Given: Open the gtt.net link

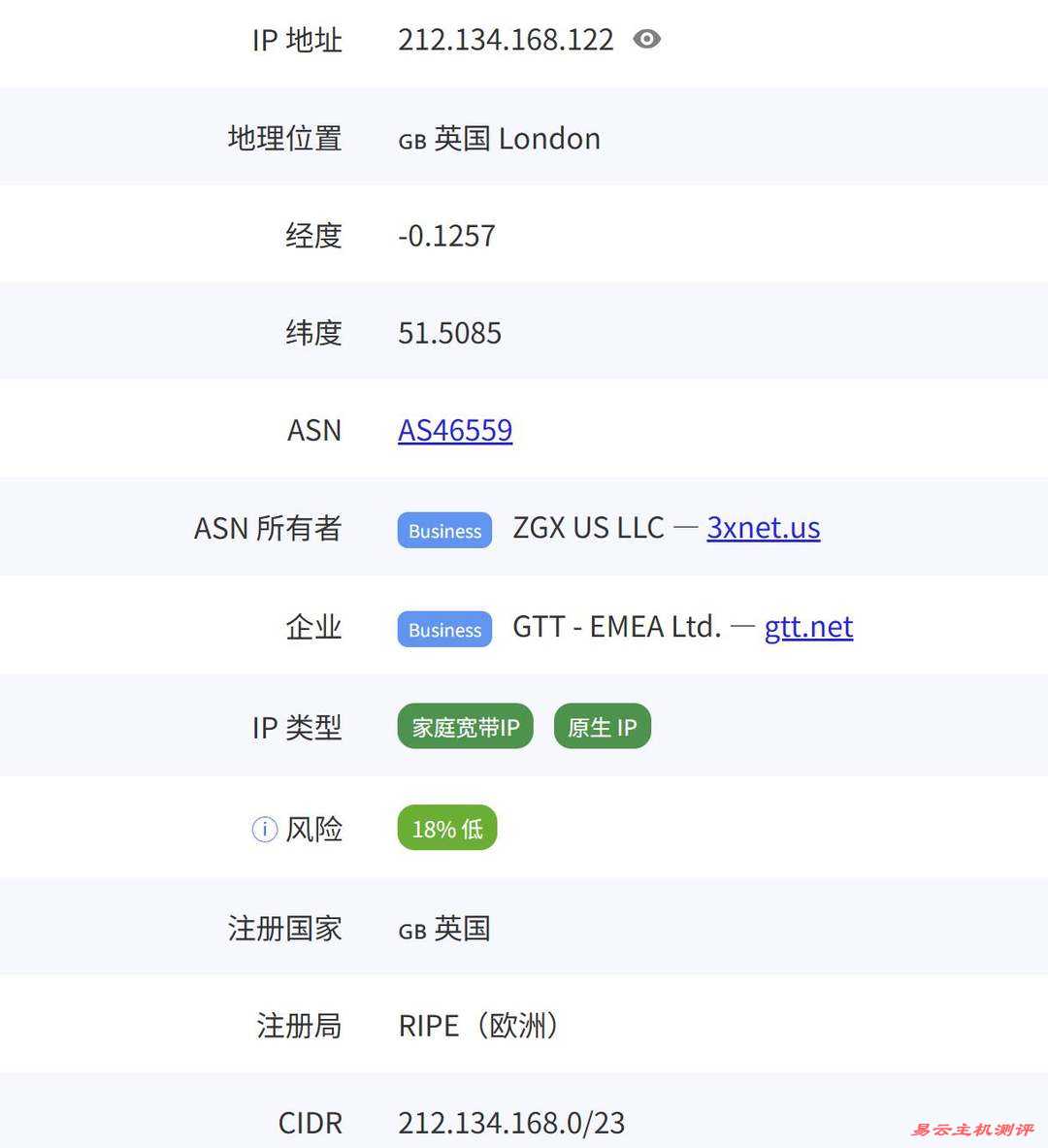Looking at the screenshot, I should pyautogui.click(x=808, y=628).
